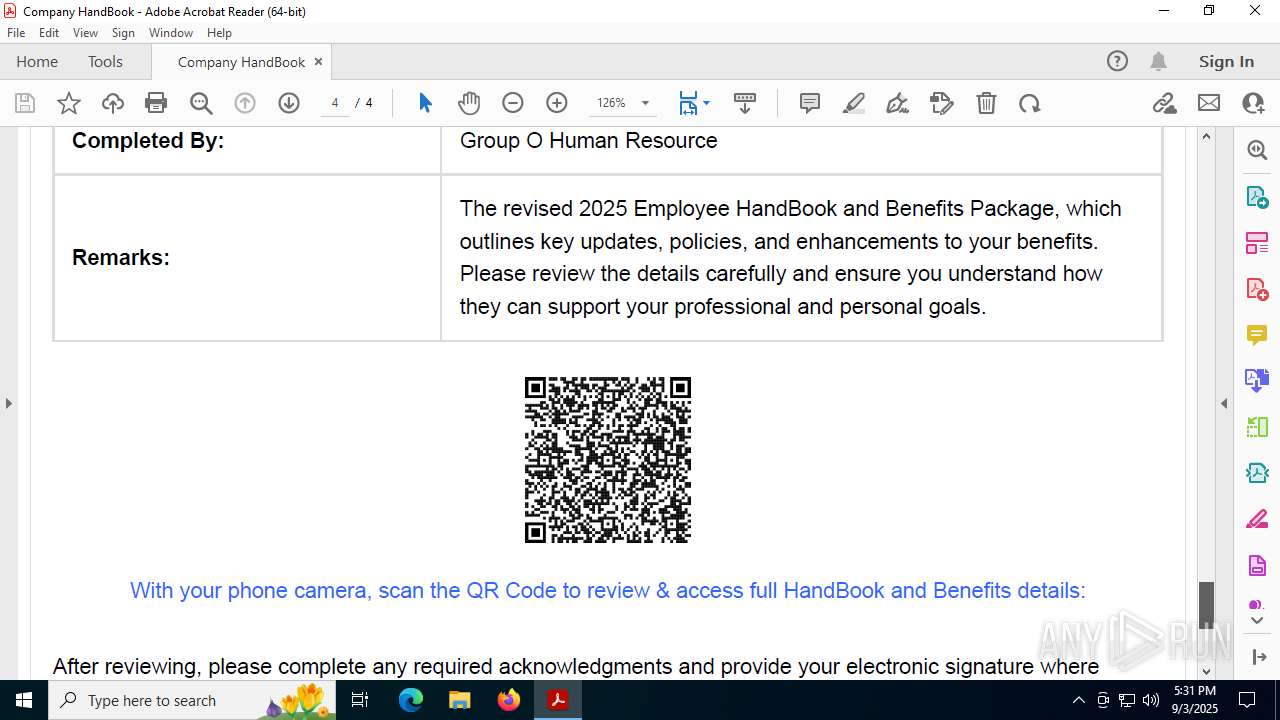Expand the left navigation pane arrow
Screen dimensions: 1280x720
(9, 403)
